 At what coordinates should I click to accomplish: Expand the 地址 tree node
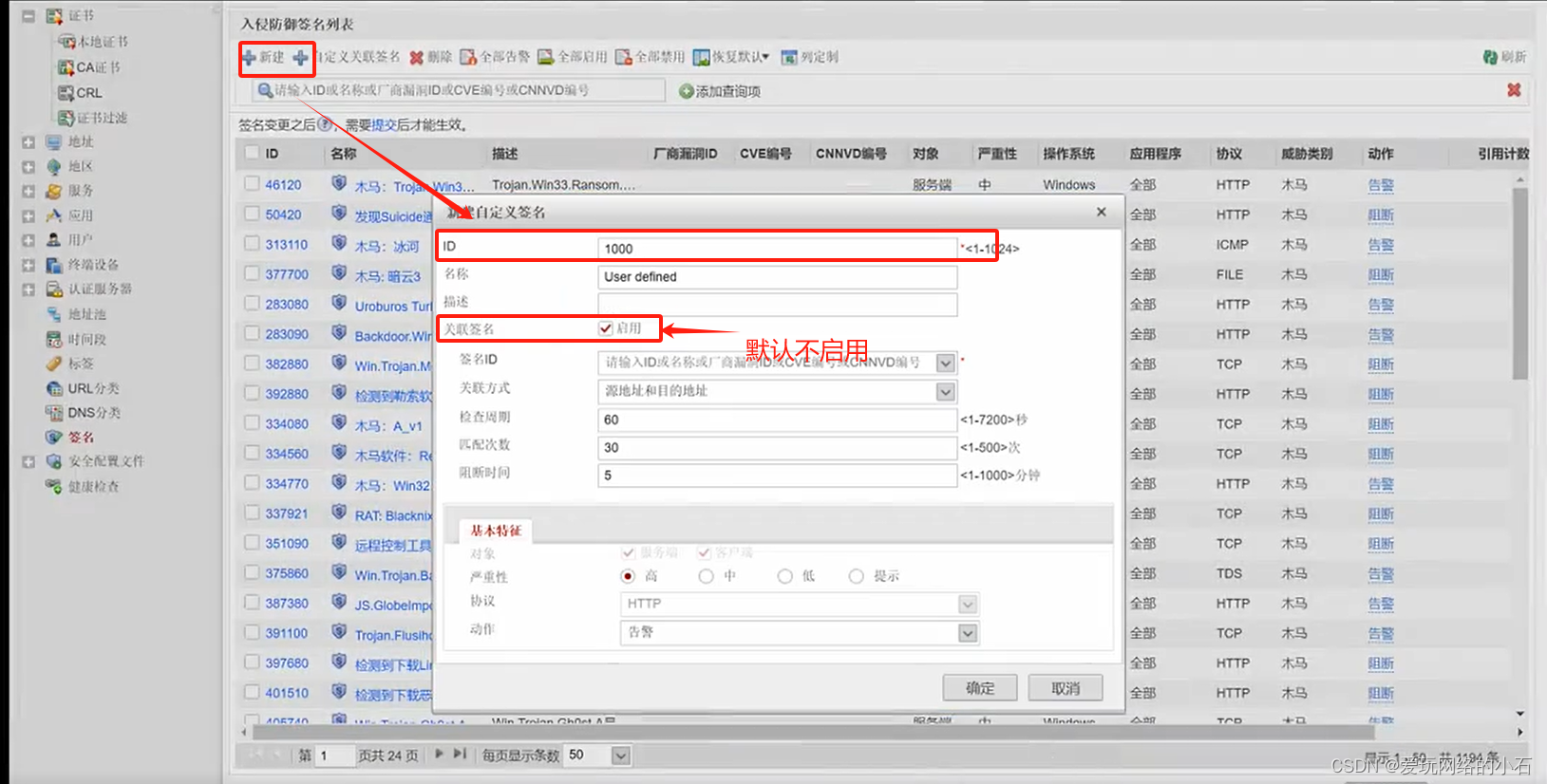[x=28, y=142]
